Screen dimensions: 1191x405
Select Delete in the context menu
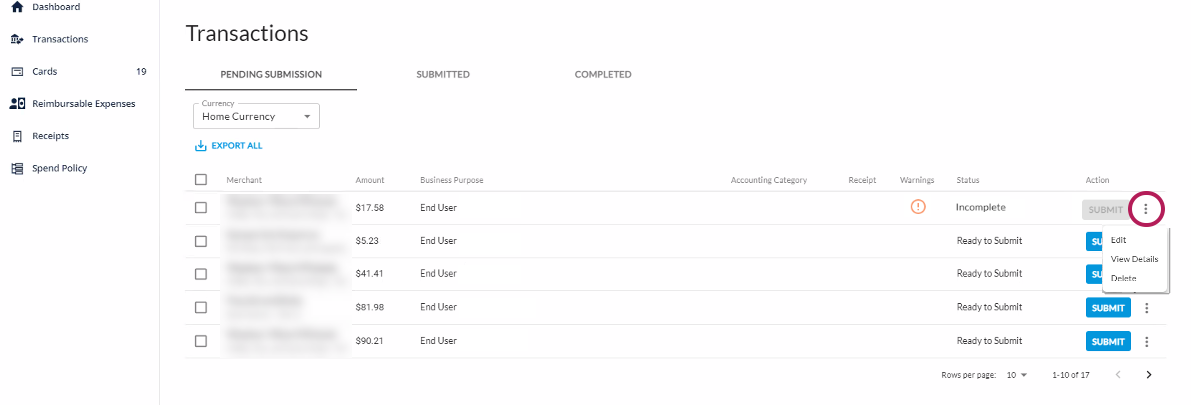(x=1123, y=278)
